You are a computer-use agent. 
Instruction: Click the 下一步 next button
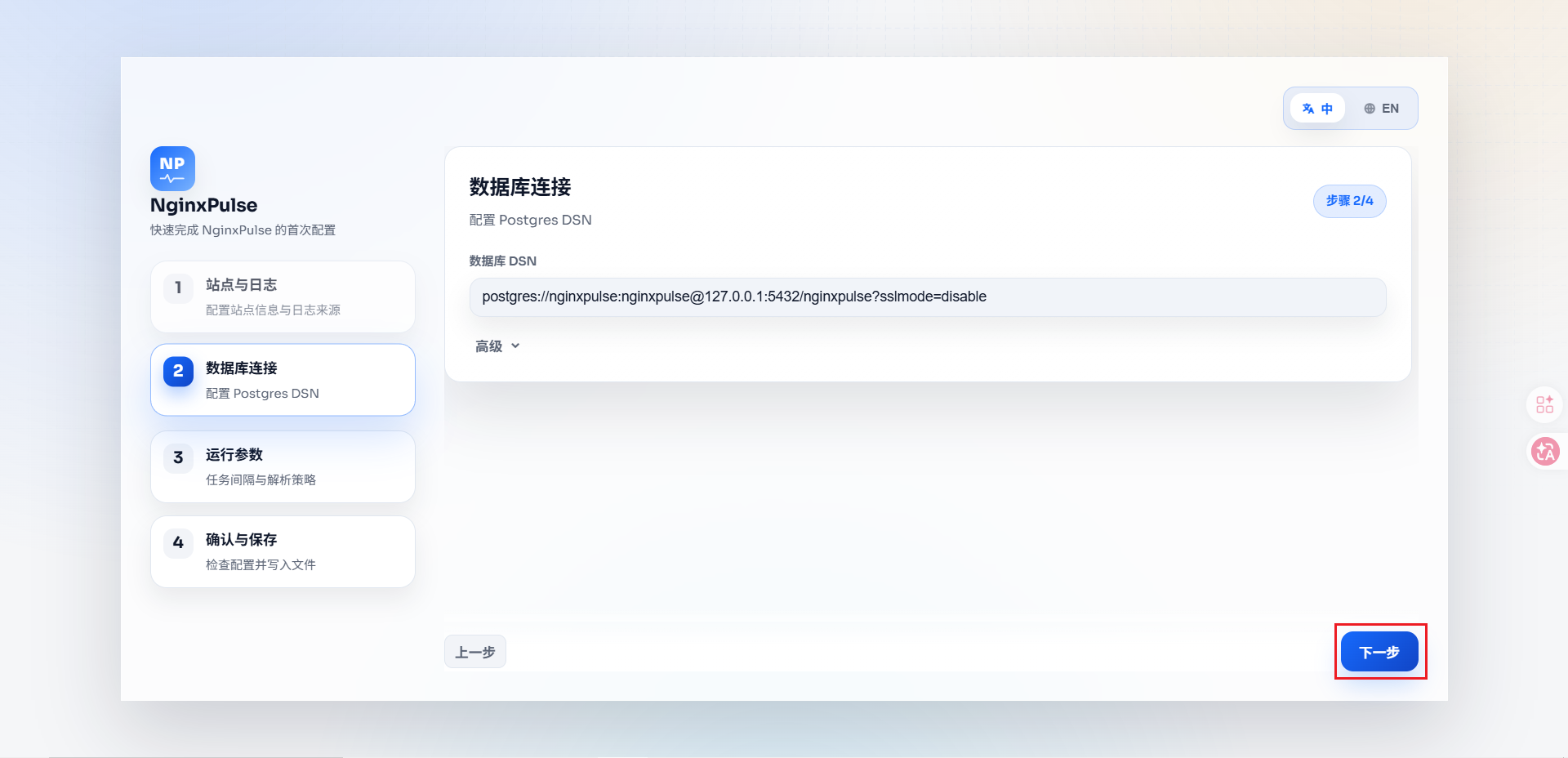tap(1379, 652)
